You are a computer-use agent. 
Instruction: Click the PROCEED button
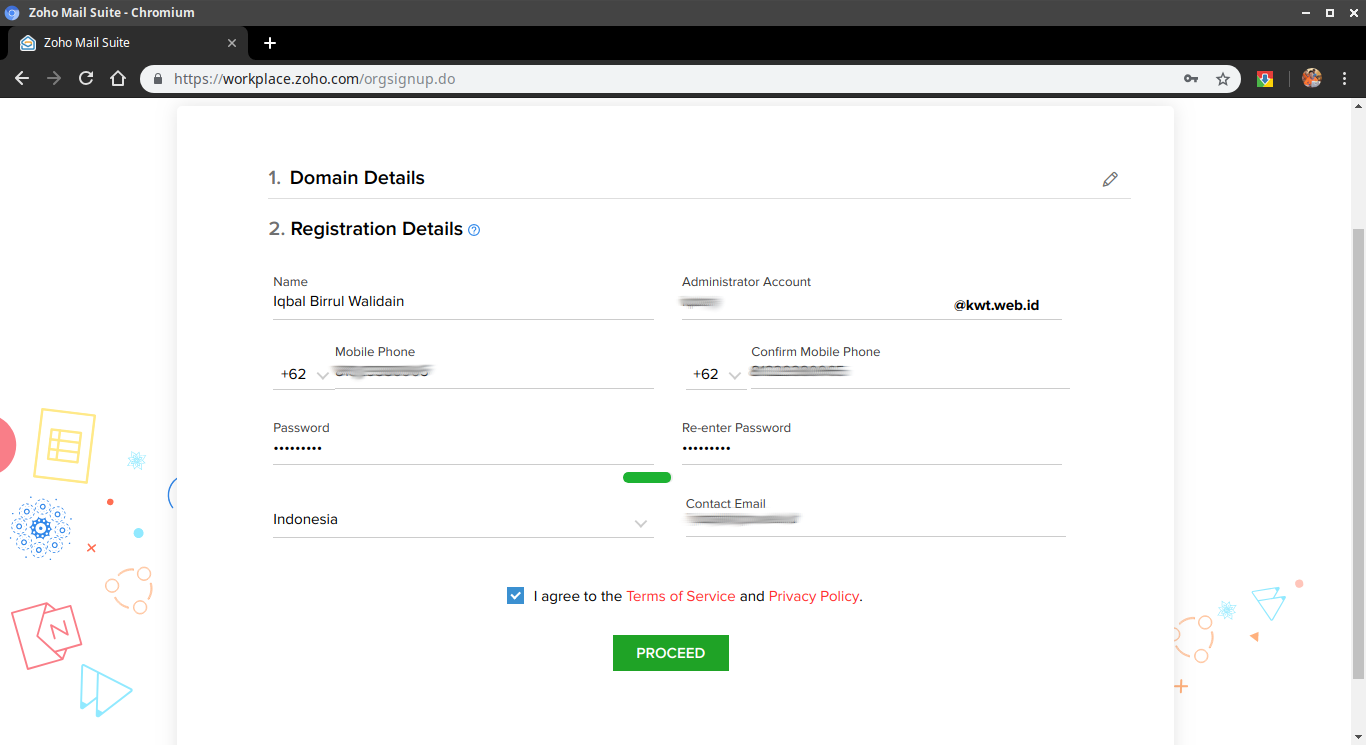pos(670,653)
